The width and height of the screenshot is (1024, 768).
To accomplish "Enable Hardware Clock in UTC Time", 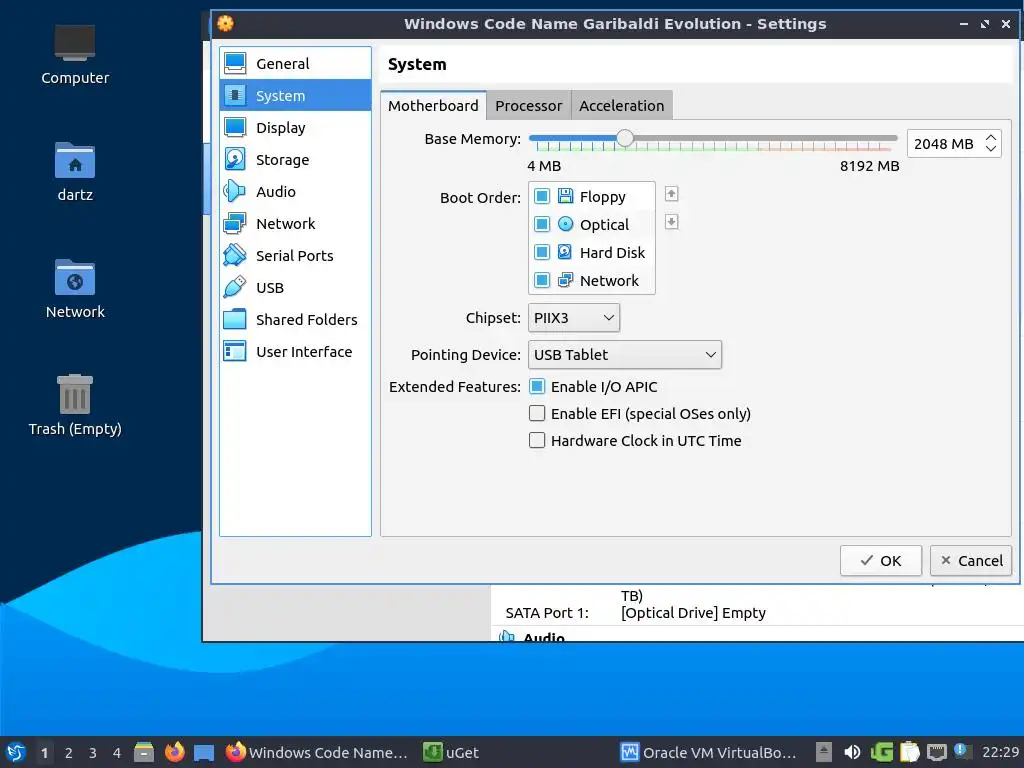I will tap(537, 441).
